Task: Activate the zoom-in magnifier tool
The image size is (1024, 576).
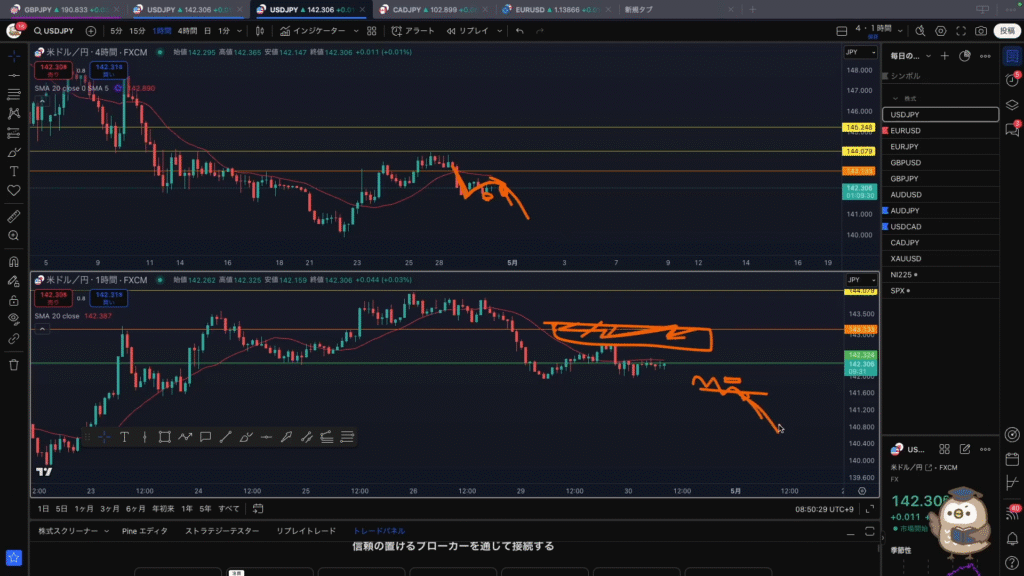Action: point(14,236)
